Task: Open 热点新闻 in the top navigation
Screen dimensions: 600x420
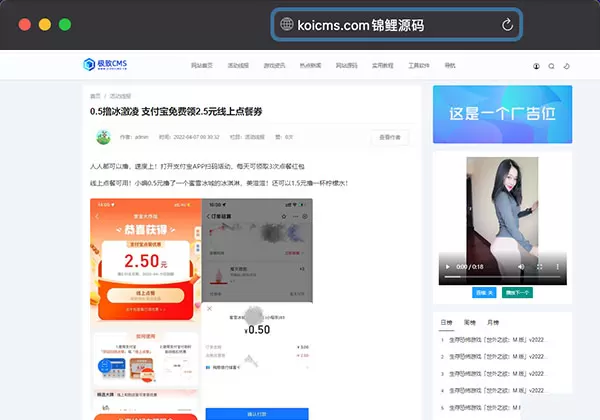Action: pos(310,65)
